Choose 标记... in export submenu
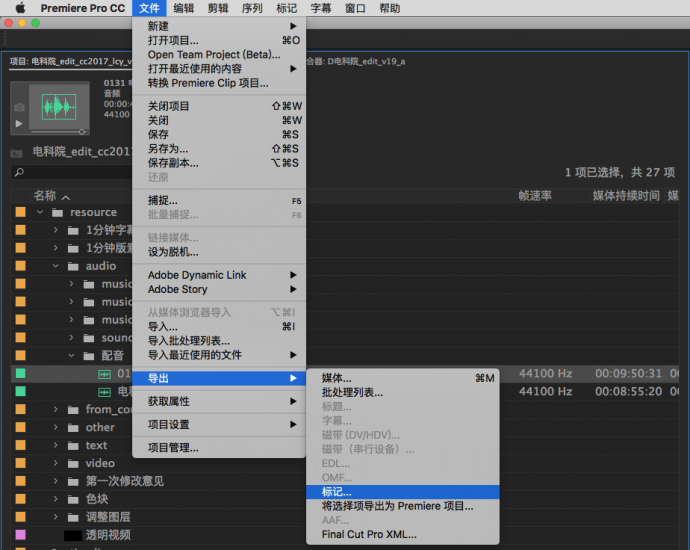Screen dimensions: 690x550 tap(403, 492)
